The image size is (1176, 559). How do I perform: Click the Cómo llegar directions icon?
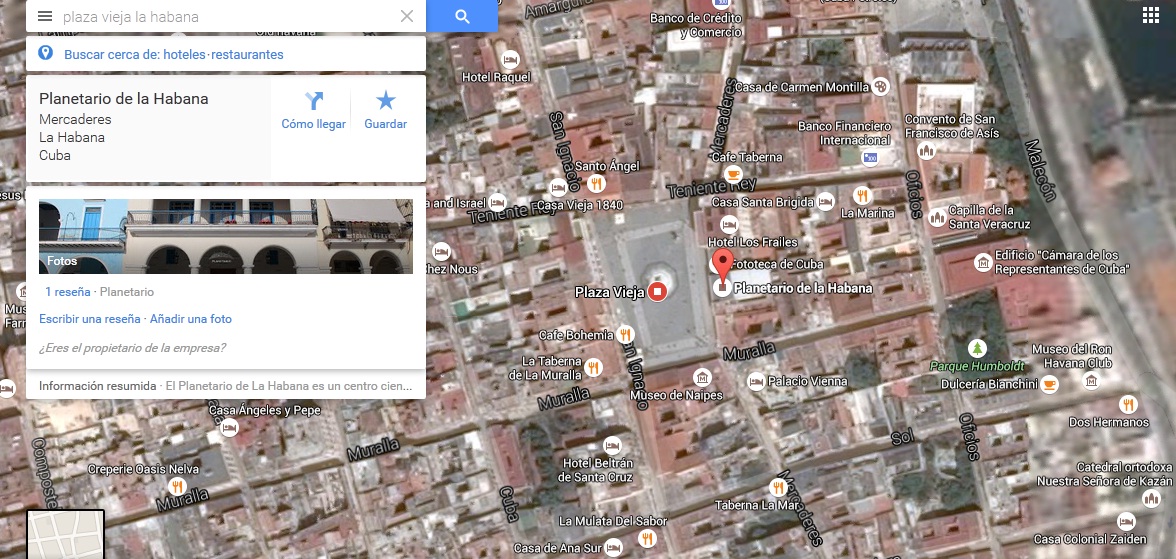314,101
